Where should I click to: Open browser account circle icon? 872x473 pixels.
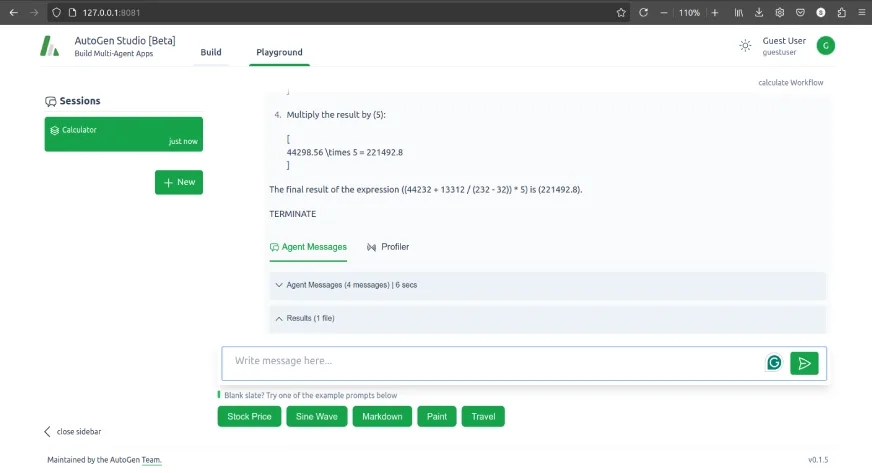coord(821,12)
